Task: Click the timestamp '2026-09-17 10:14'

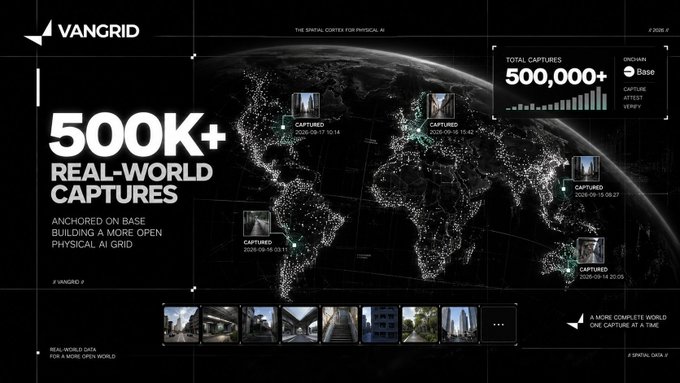Action: coord(317,132)
